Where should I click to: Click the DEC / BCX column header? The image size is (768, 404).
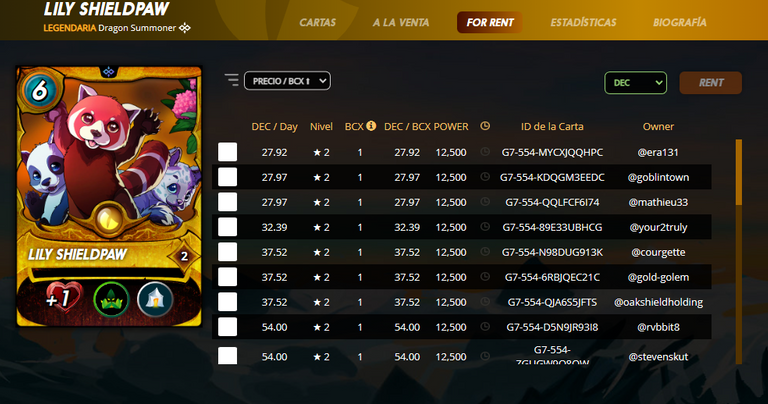[408, 126]
